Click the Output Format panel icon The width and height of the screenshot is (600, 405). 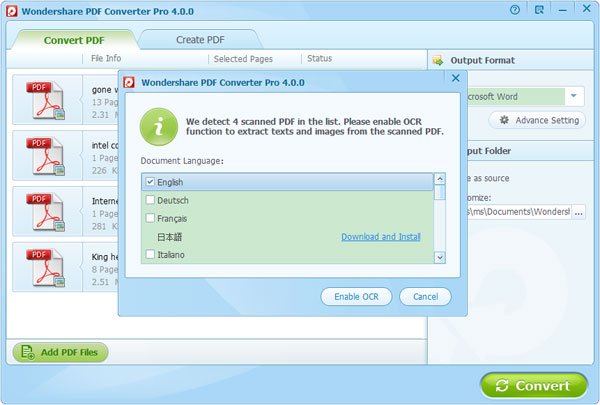[x=438, y=60]
